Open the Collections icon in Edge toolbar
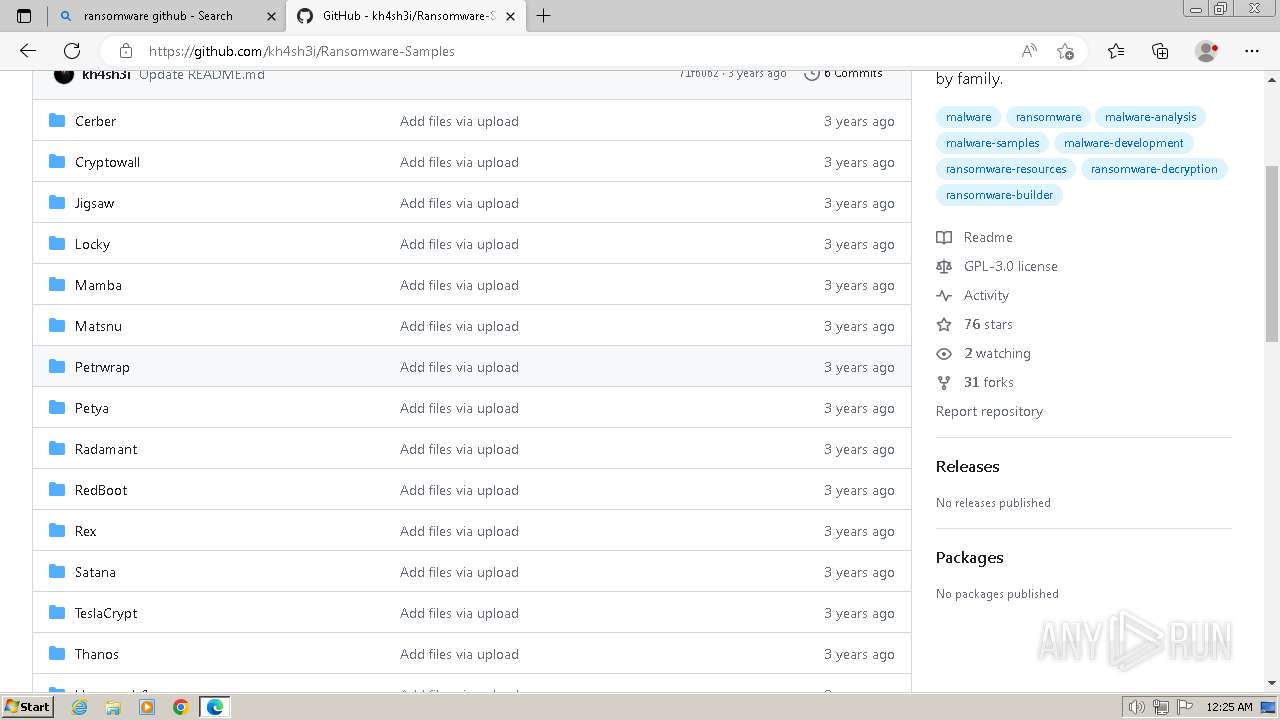 [1160, 51]
